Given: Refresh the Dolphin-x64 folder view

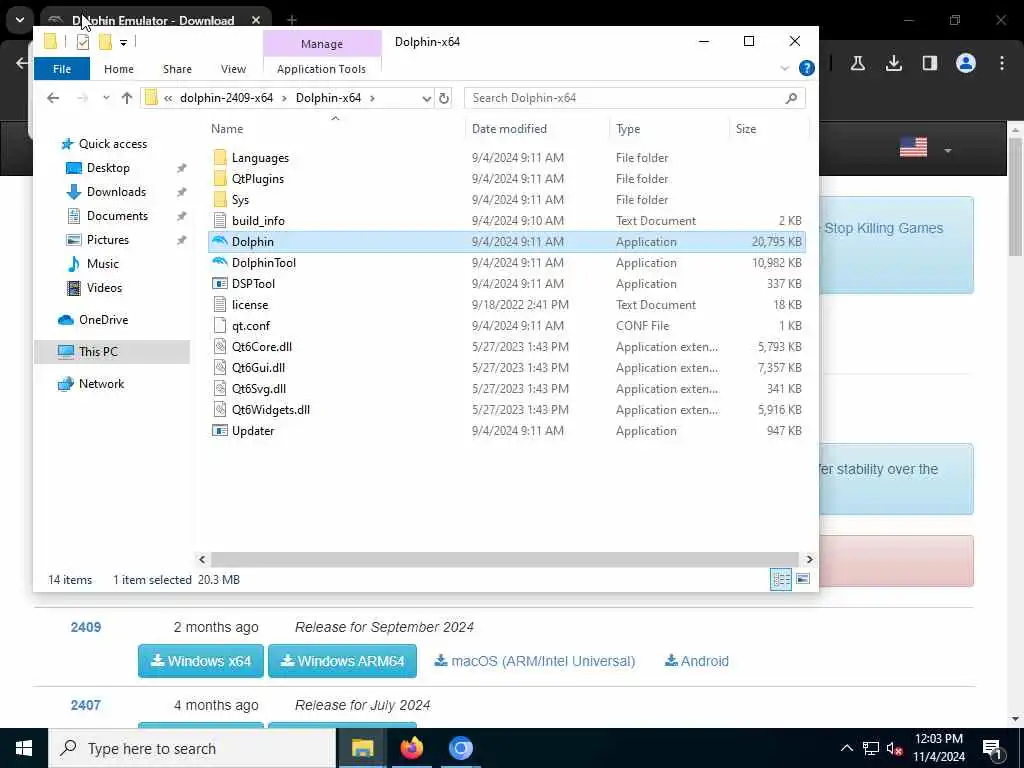Looking at the screenshot, I should [444, 98].
